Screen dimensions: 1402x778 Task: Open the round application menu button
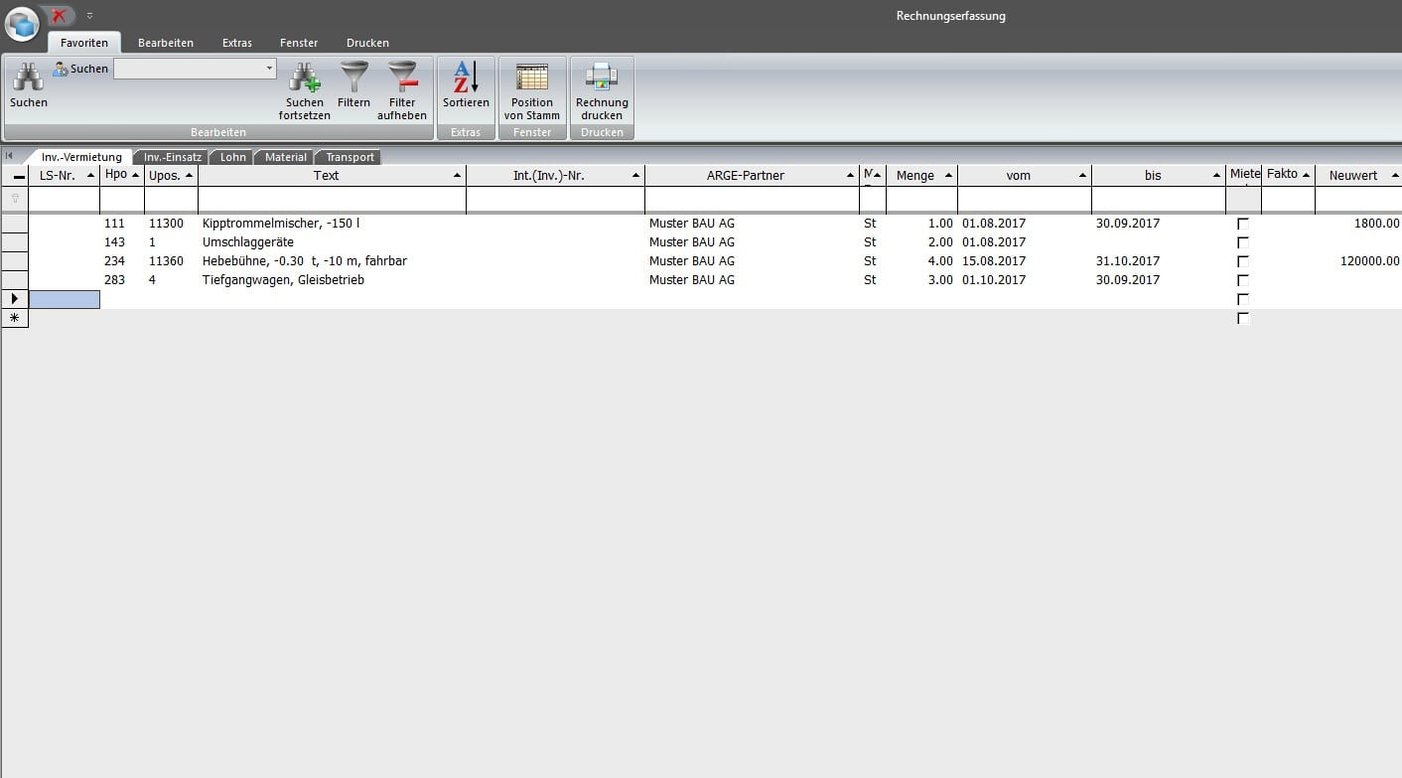pyautogui.click(x=22, y=22)
